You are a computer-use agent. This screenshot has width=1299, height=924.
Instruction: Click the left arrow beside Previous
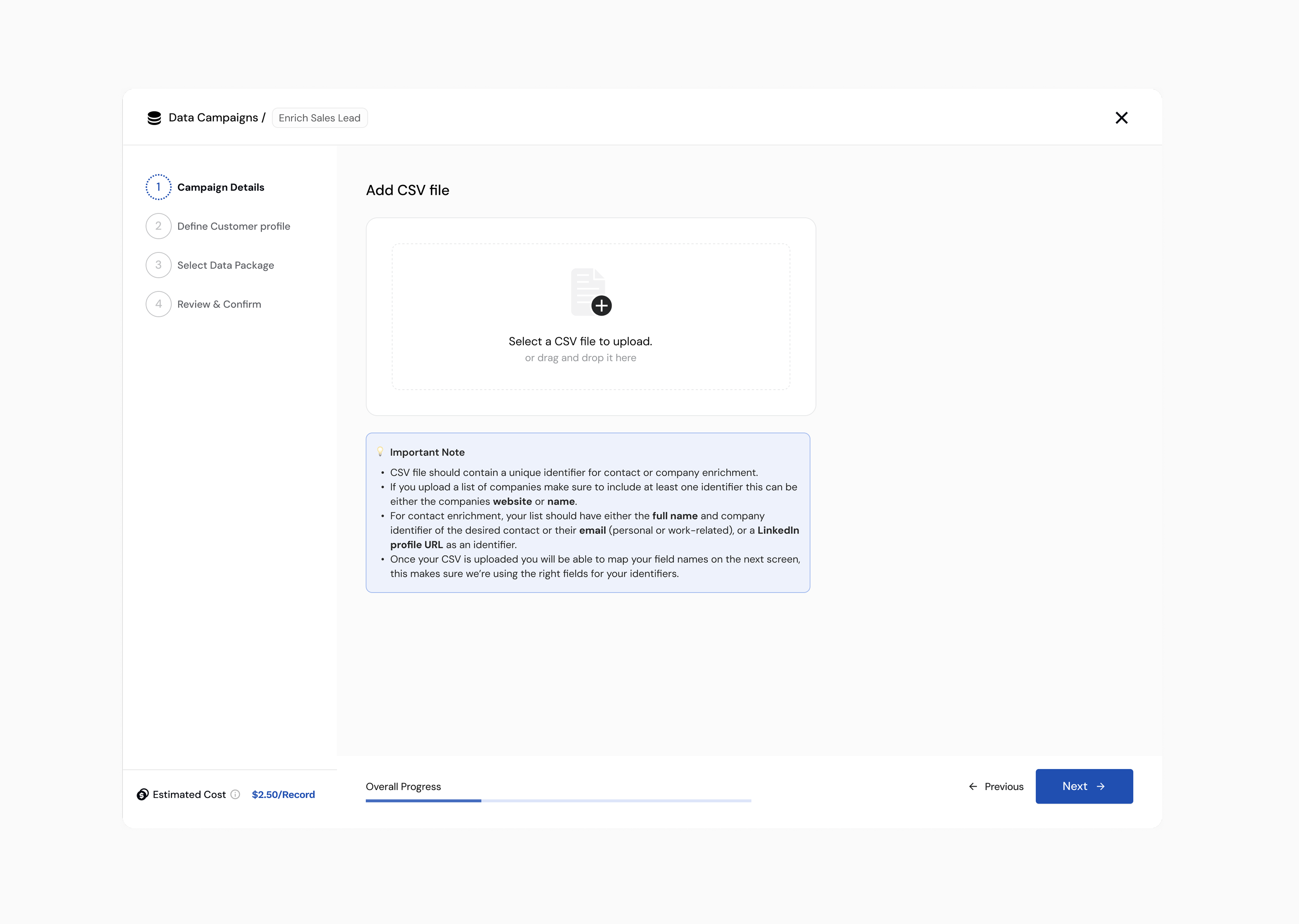(x=973, y=786)
